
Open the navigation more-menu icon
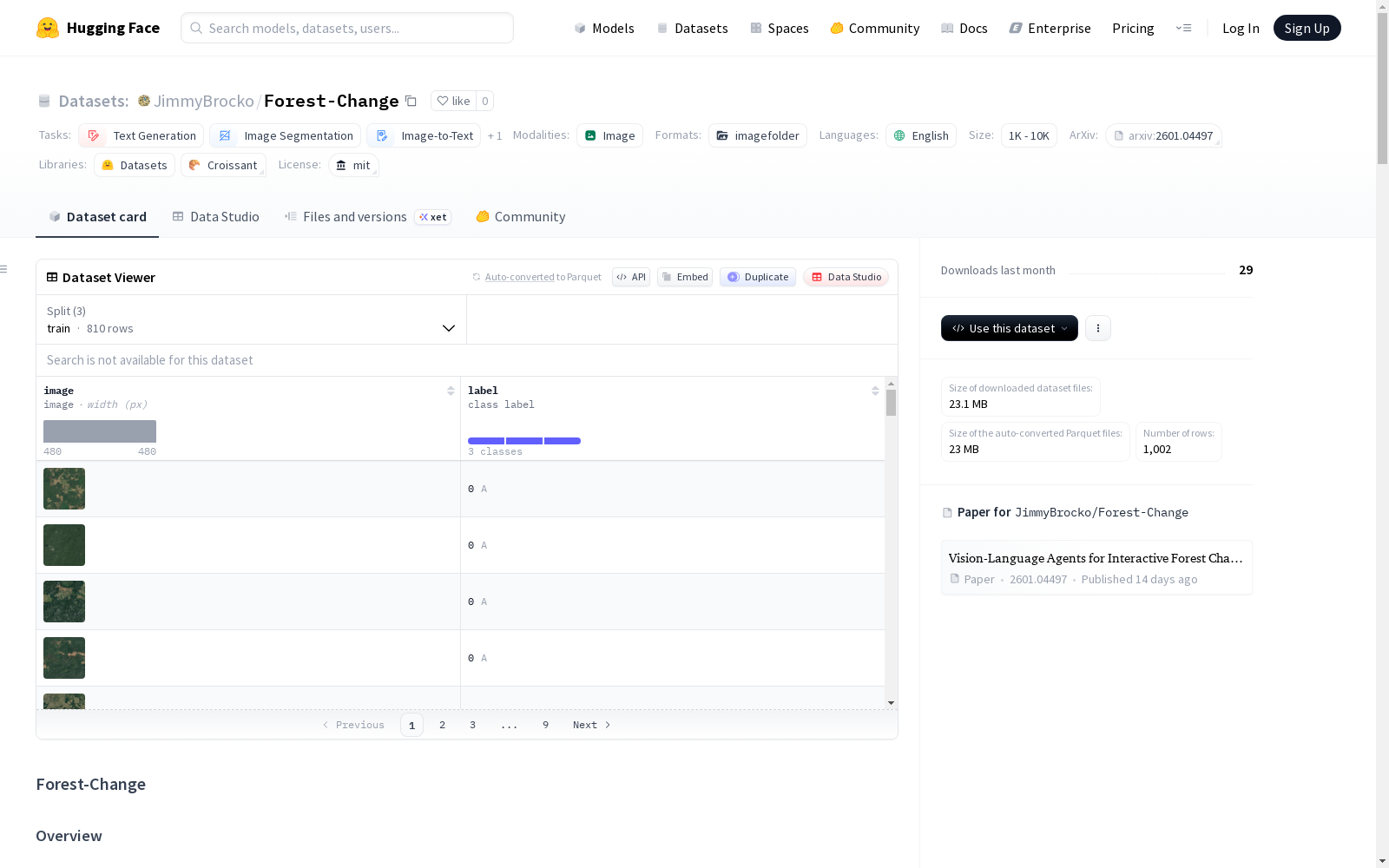pyautogui.click(x=1183, y=28)
